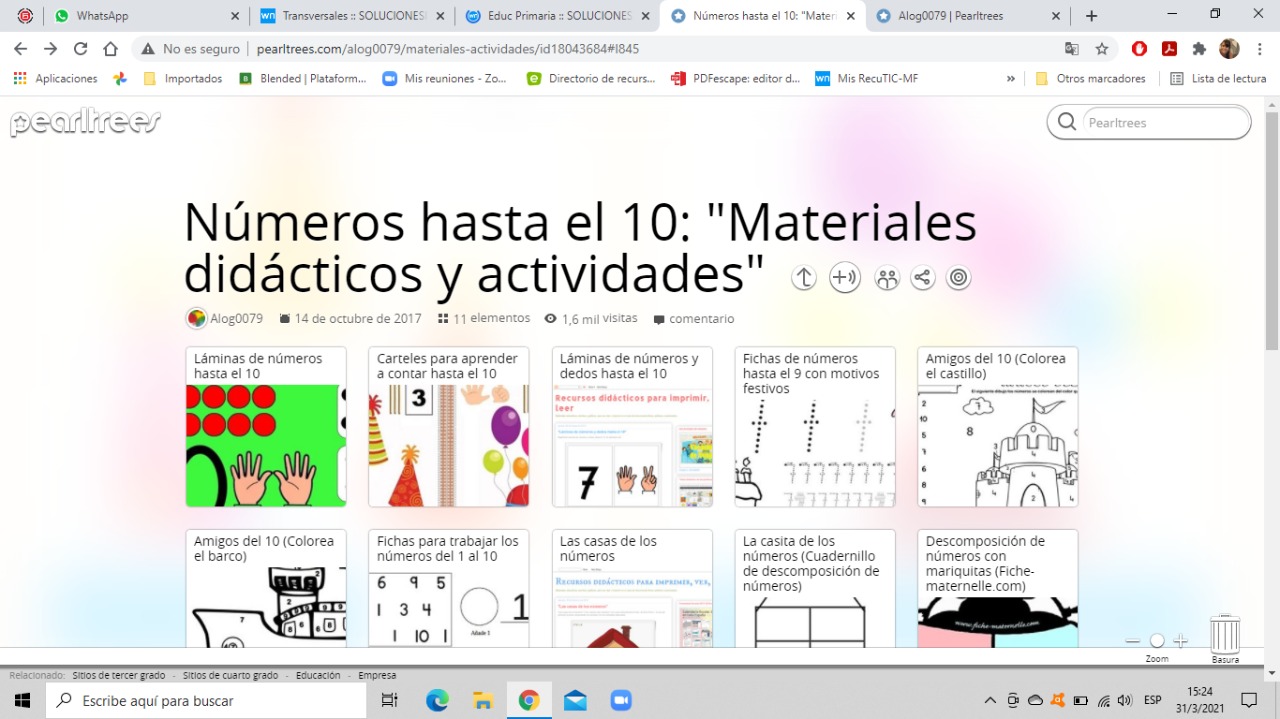The image size is (1280, 719).
Task: Show hidden system tray icons
Action: pyautogui.click(x=990, y=700)
